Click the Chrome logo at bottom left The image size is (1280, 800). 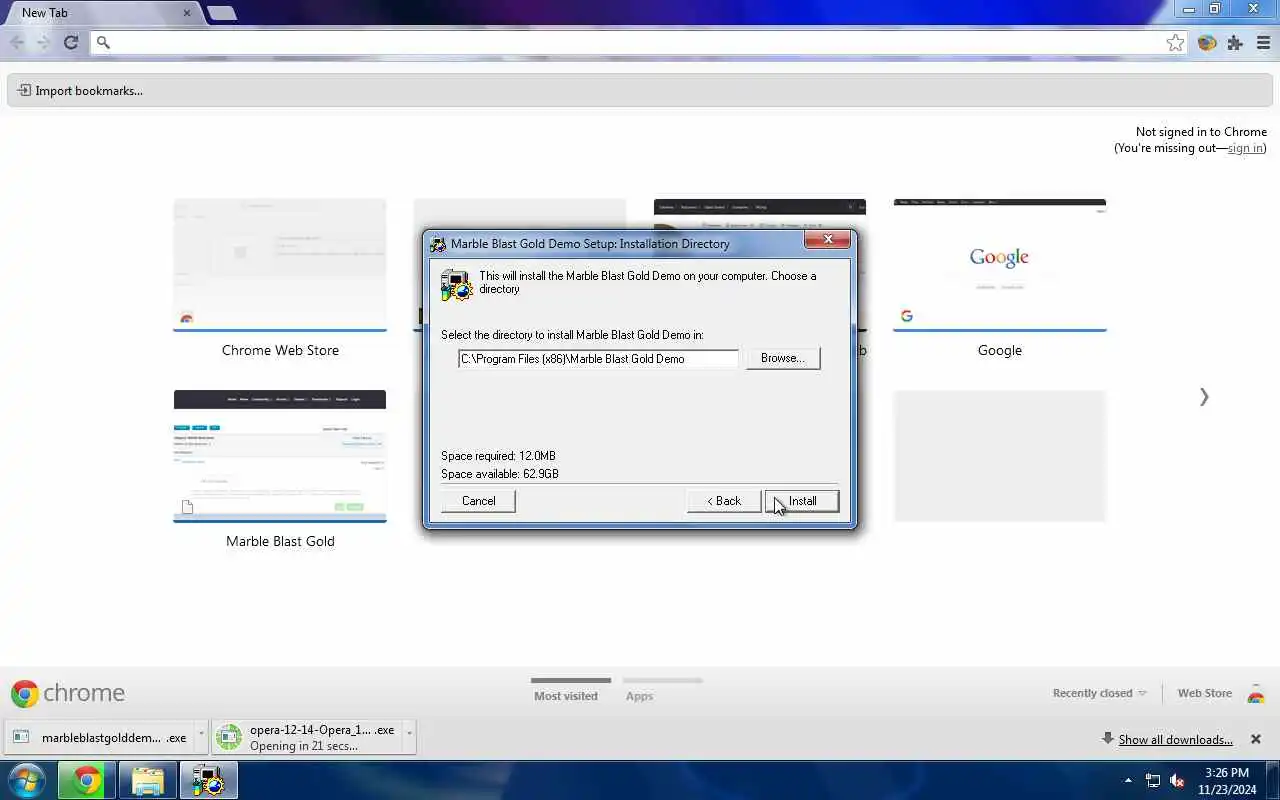tap(68, 693)
